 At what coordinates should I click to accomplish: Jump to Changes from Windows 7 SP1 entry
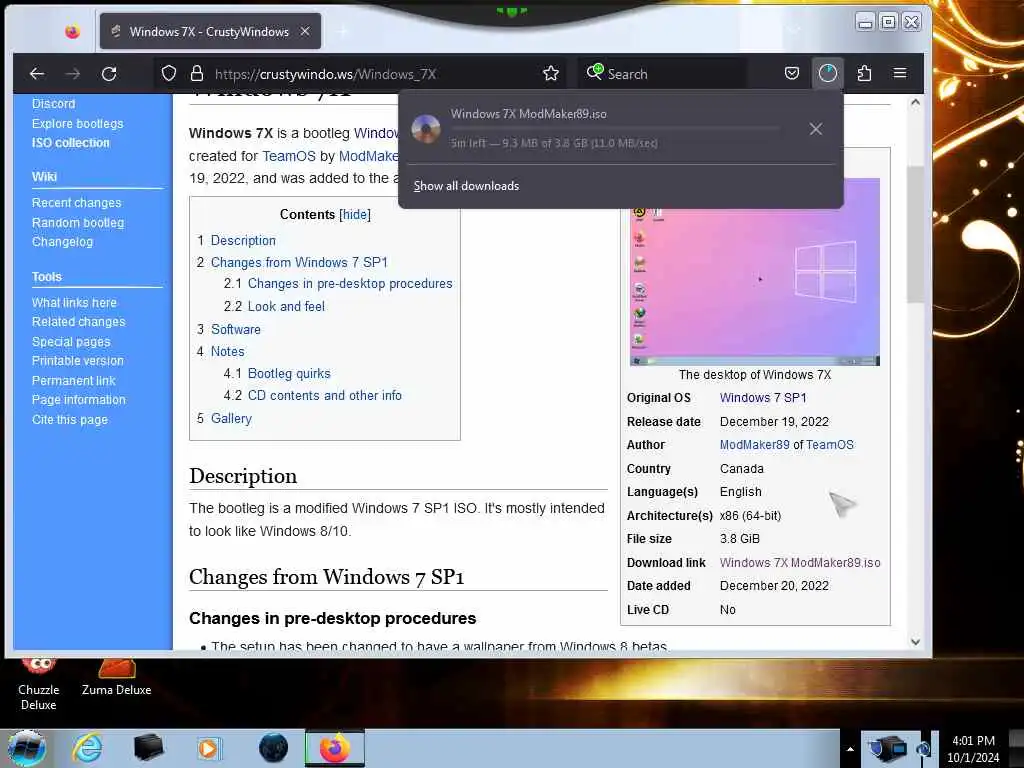(299, 263)
